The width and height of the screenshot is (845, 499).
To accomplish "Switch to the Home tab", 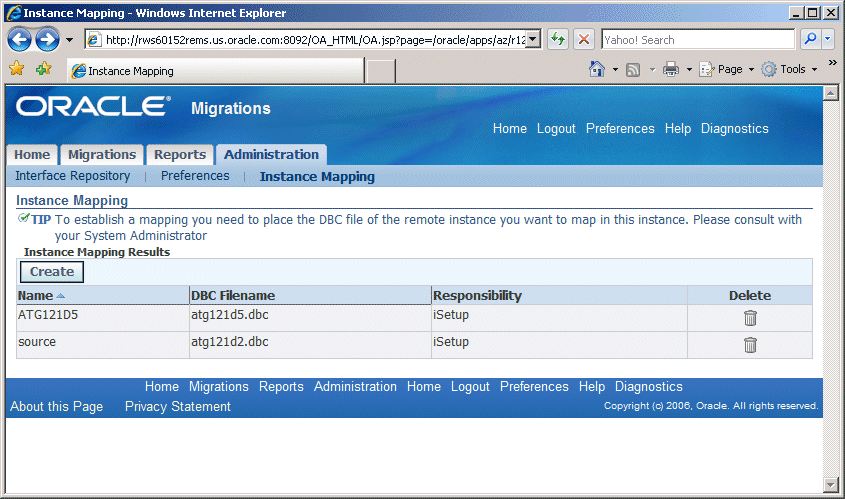I will (32, 155).
